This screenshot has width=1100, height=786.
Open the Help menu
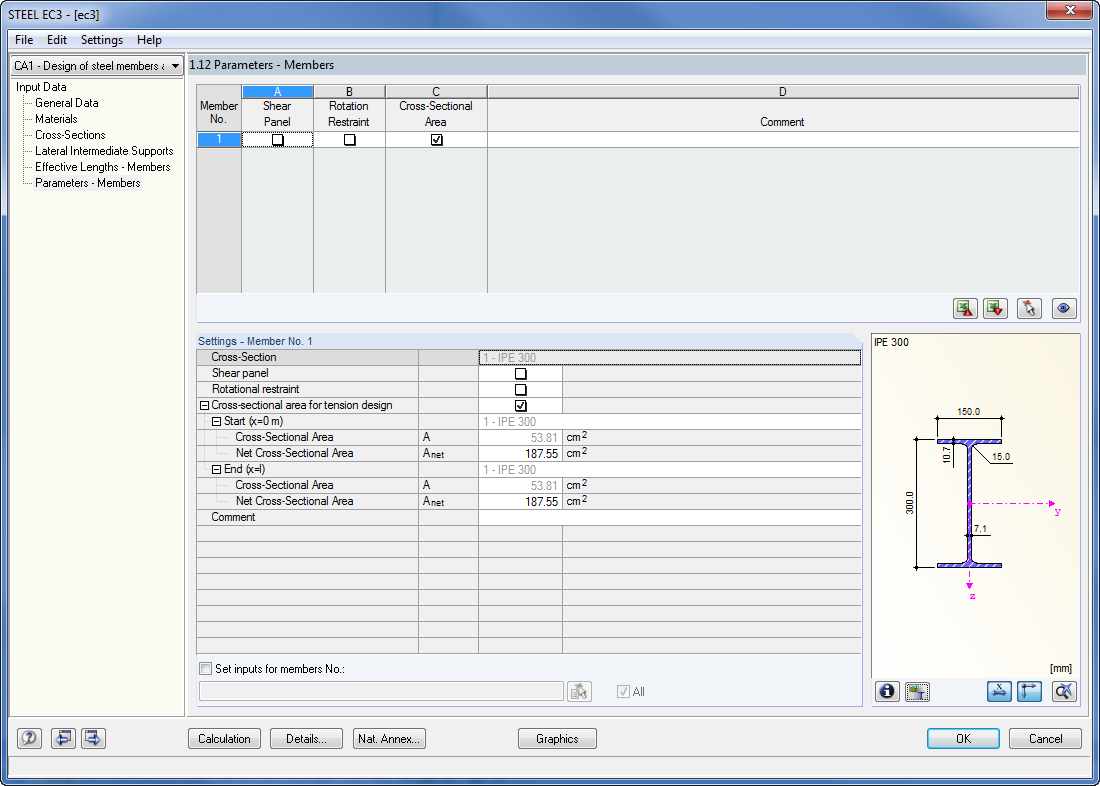pyautogui.click(x=149, y=40)
